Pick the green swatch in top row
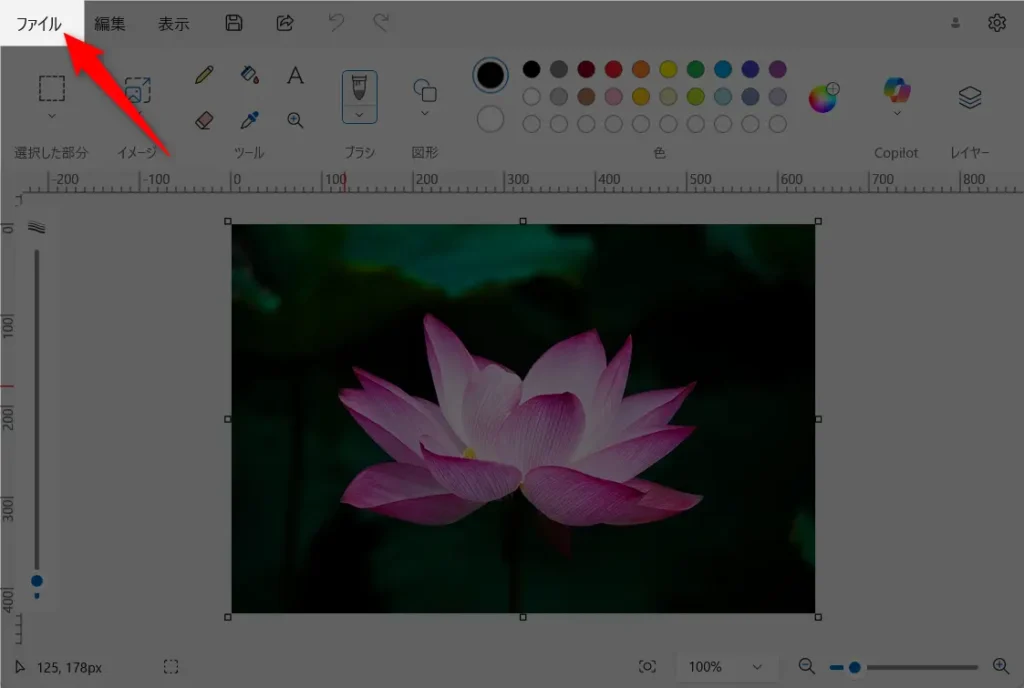This screenshot has width=1024, height=688. coord(696,69)
